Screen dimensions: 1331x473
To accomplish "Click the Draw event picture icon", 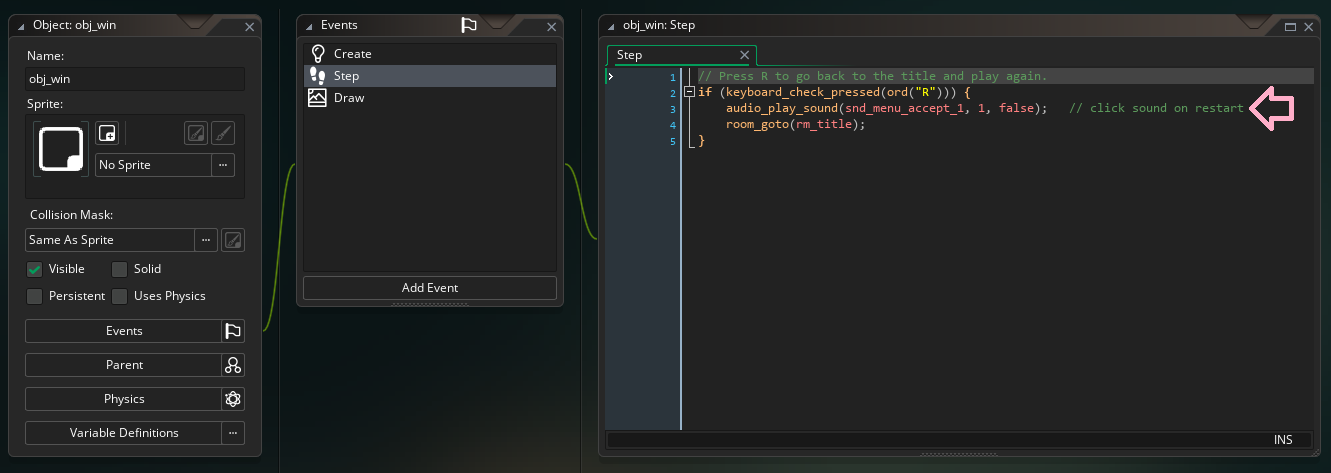I will point(317,98).
